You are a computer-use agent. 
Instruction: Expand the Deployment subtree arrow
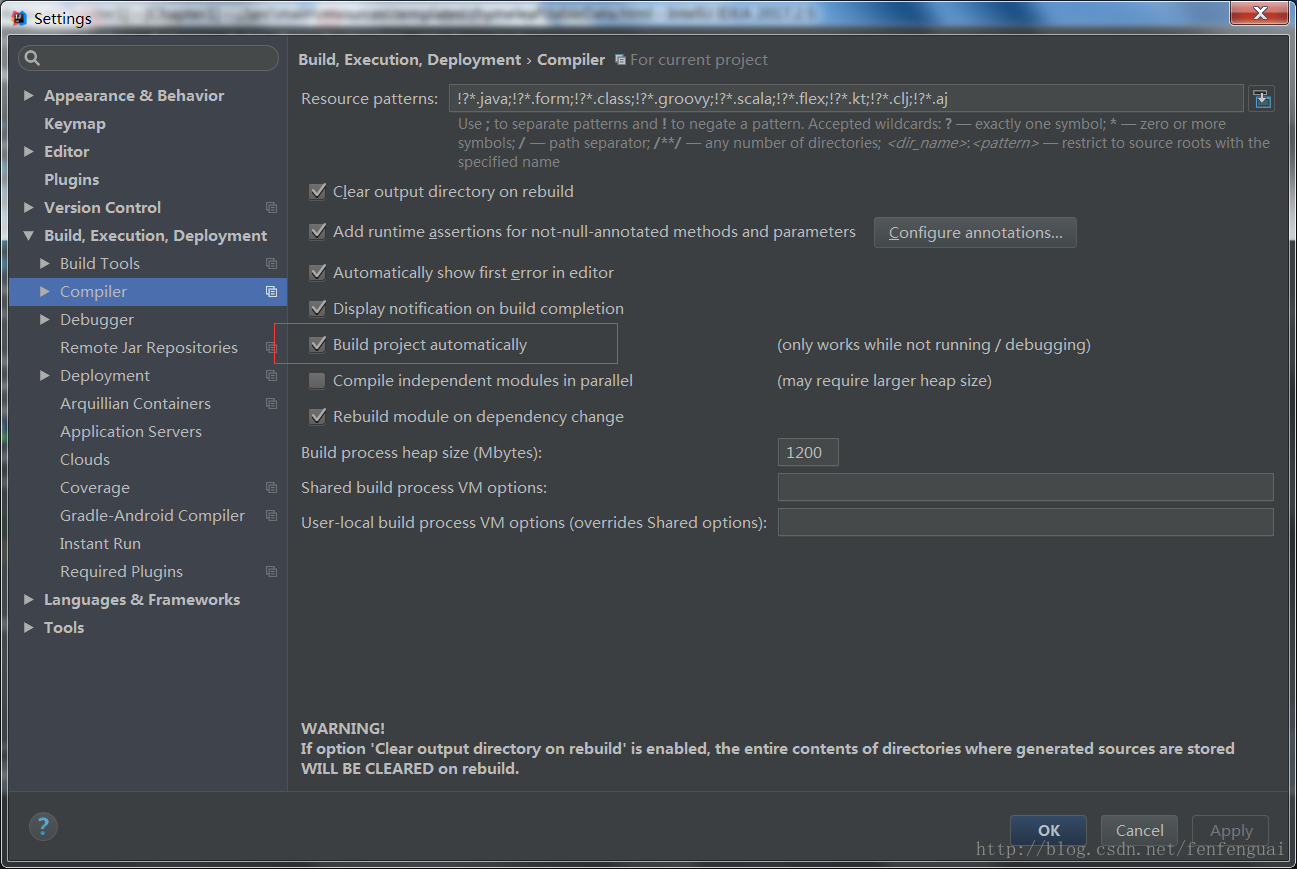pyautogui.click(x=44, y=376)
